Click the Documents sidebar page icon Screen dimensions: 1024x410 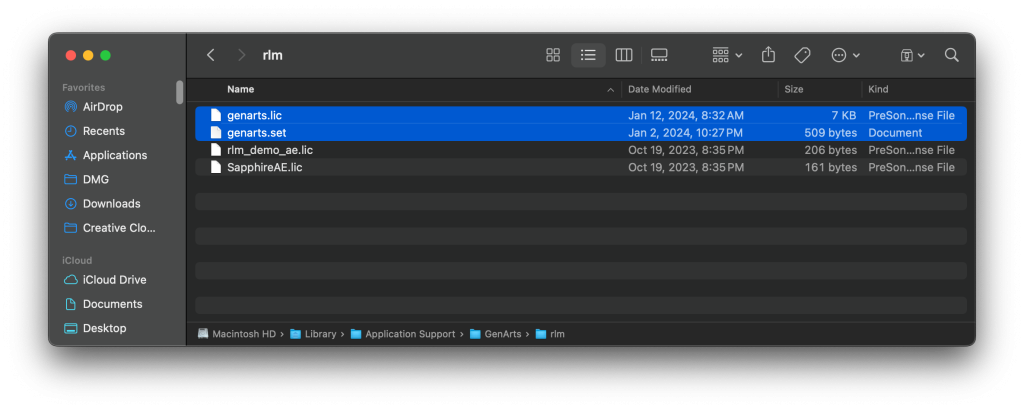(71, 304)
